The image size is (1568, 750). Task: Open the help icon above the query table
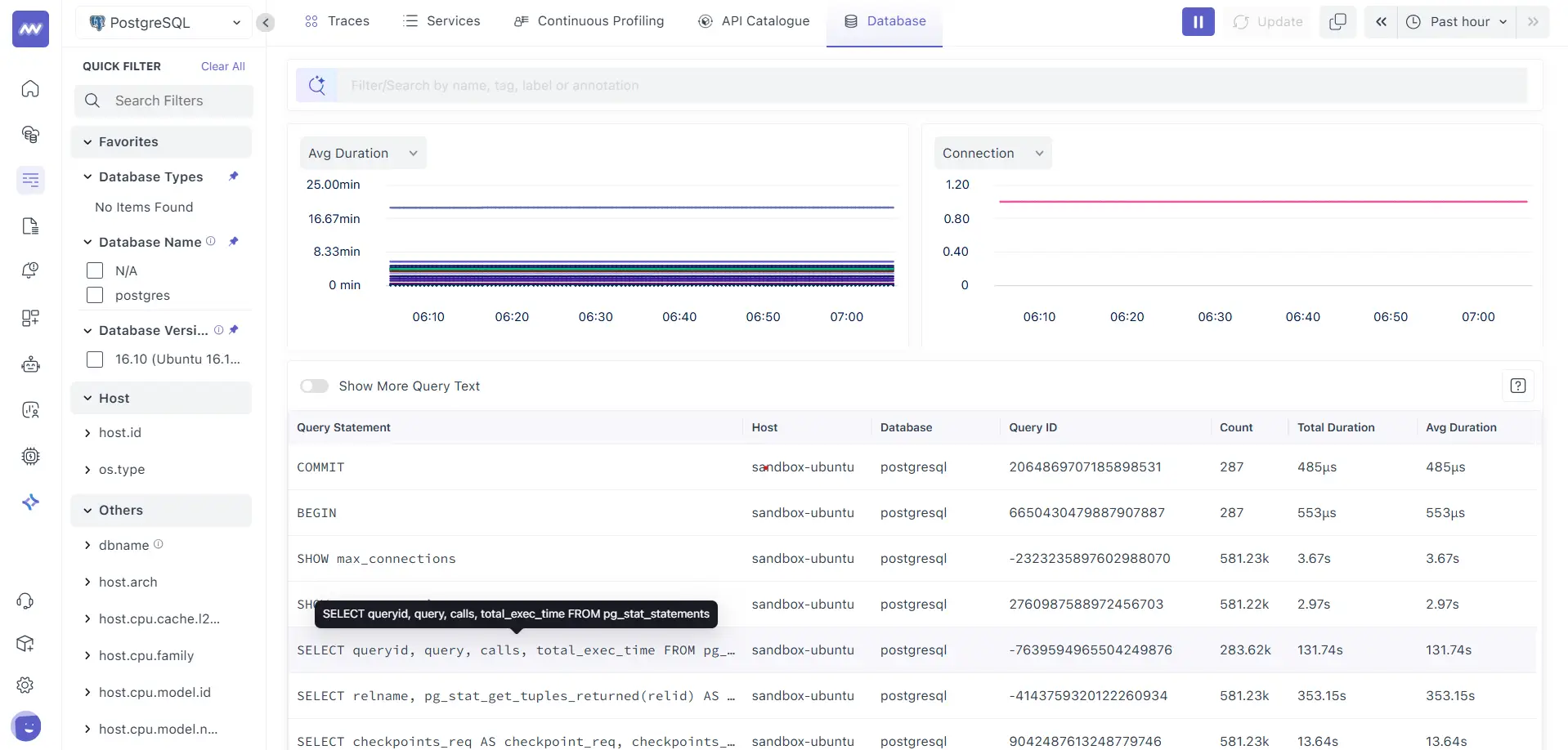1518,385
